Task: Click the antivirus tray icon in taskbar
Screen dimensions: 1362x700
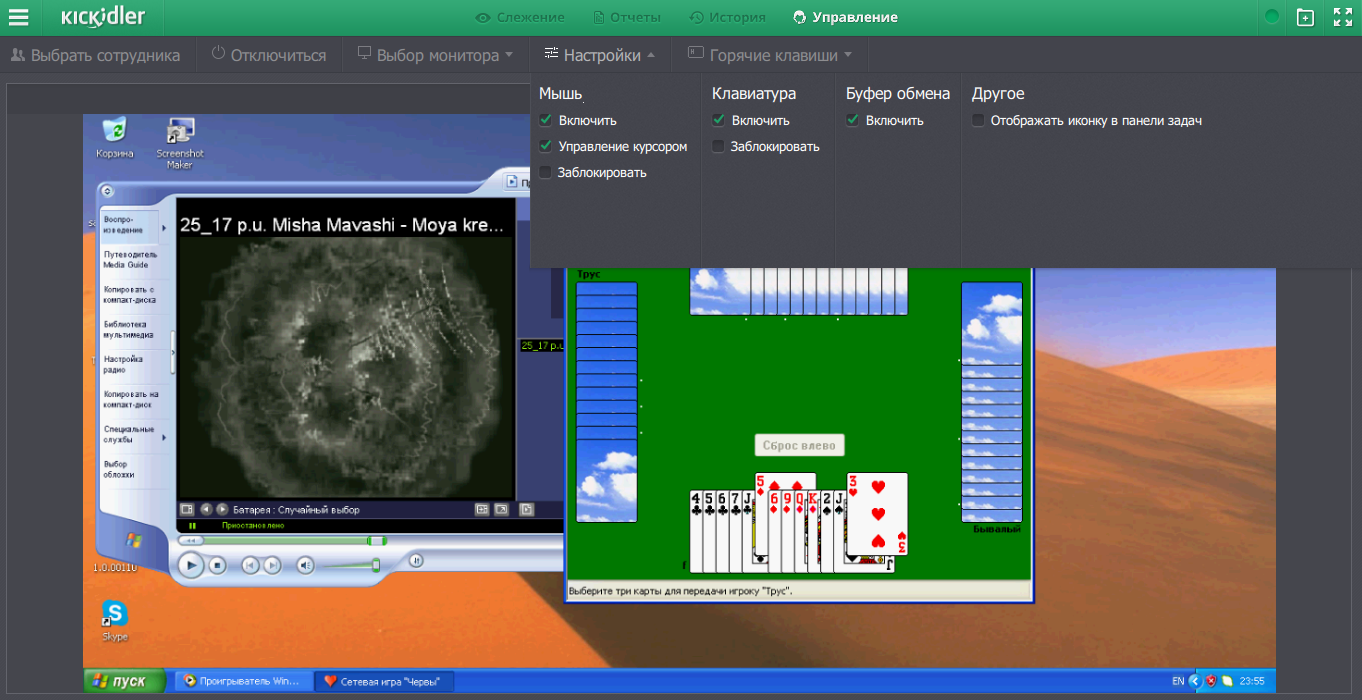Action: pyautogui.click(x=1210, y=681)
